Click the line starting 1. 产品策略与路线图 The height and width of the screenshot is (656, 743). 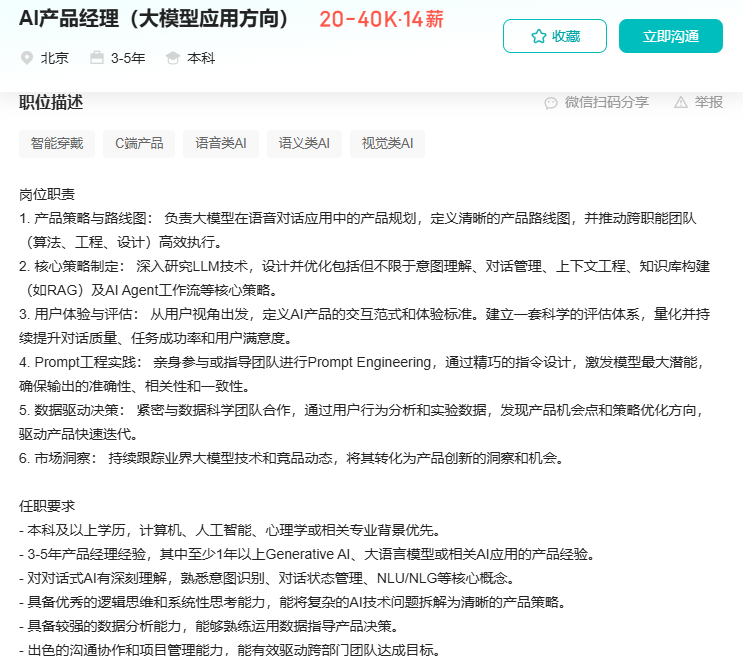pyautogui.click(x=358, y=219)
